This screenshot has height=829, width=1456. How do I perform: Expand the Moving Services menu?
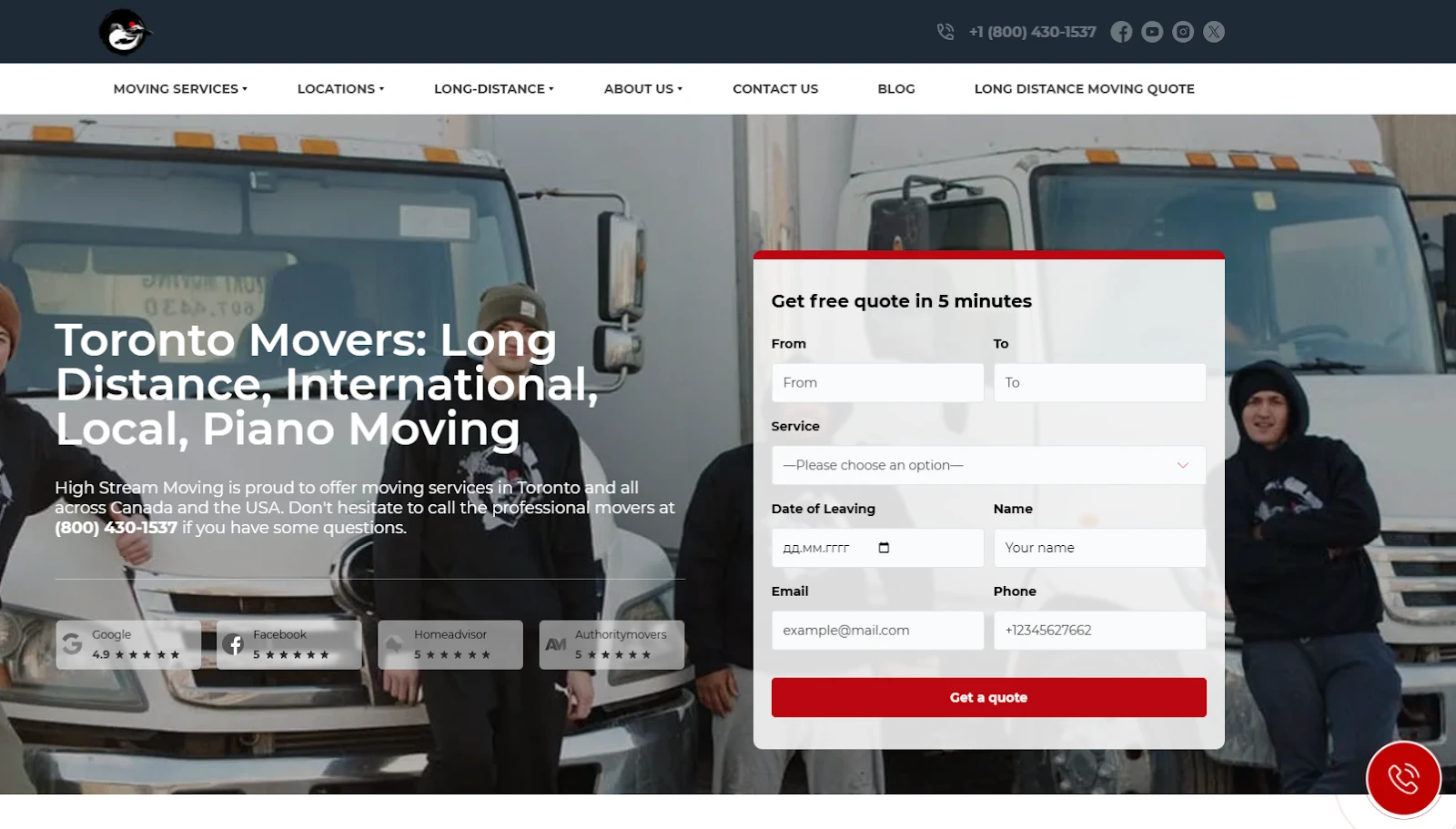180,89
